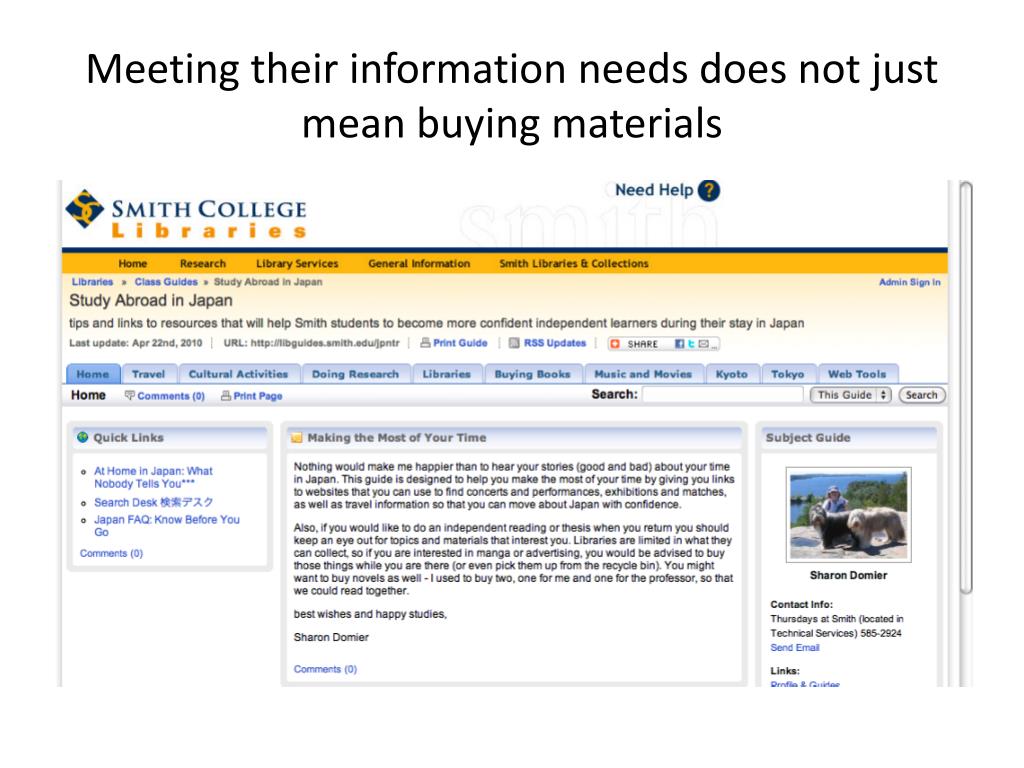Click the vertical scrollbar on the right

(x=965, y=387)
